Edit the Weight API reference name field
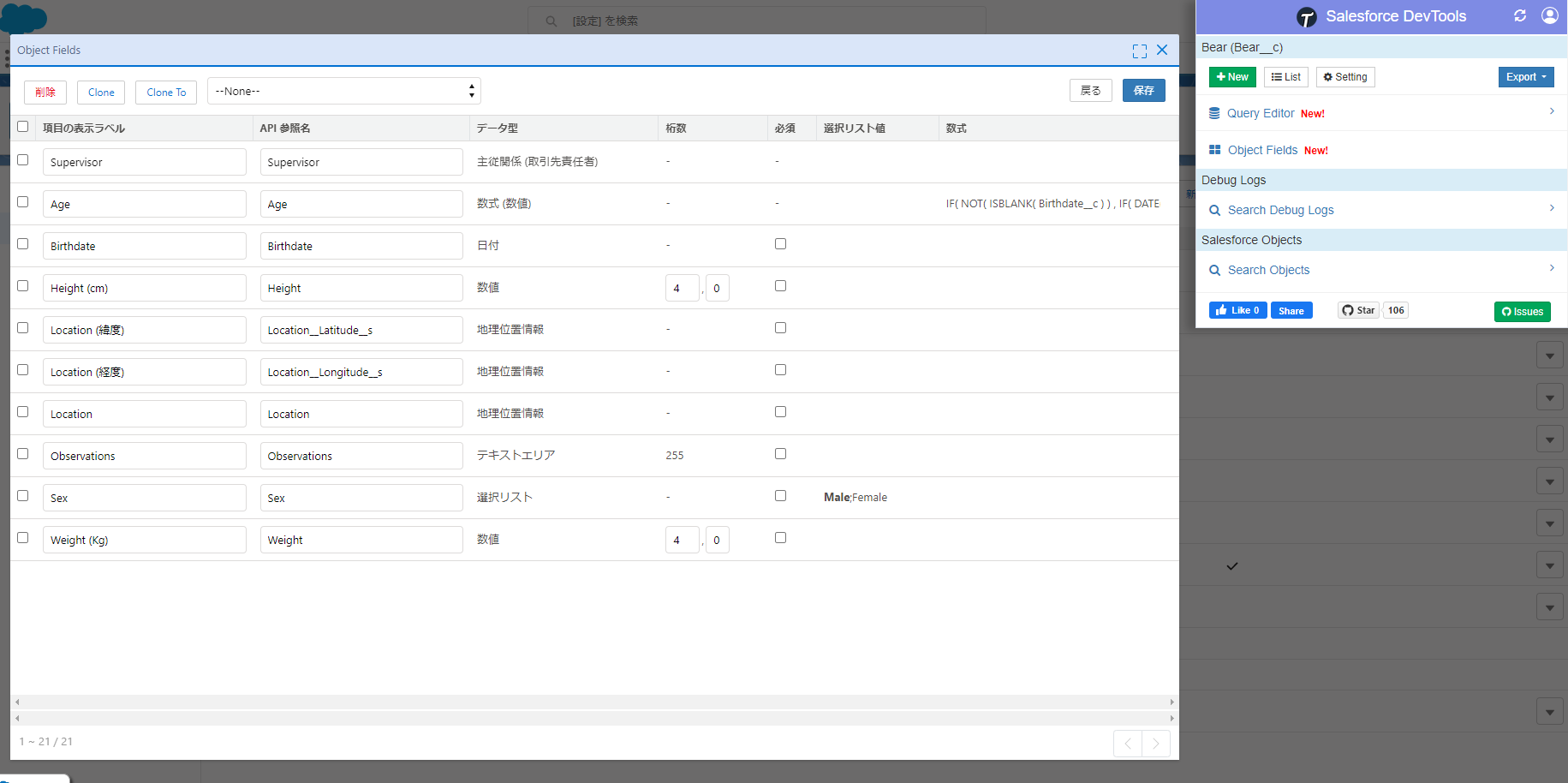The height and width of the screenshot is (783, 1568). click(361, 539)
